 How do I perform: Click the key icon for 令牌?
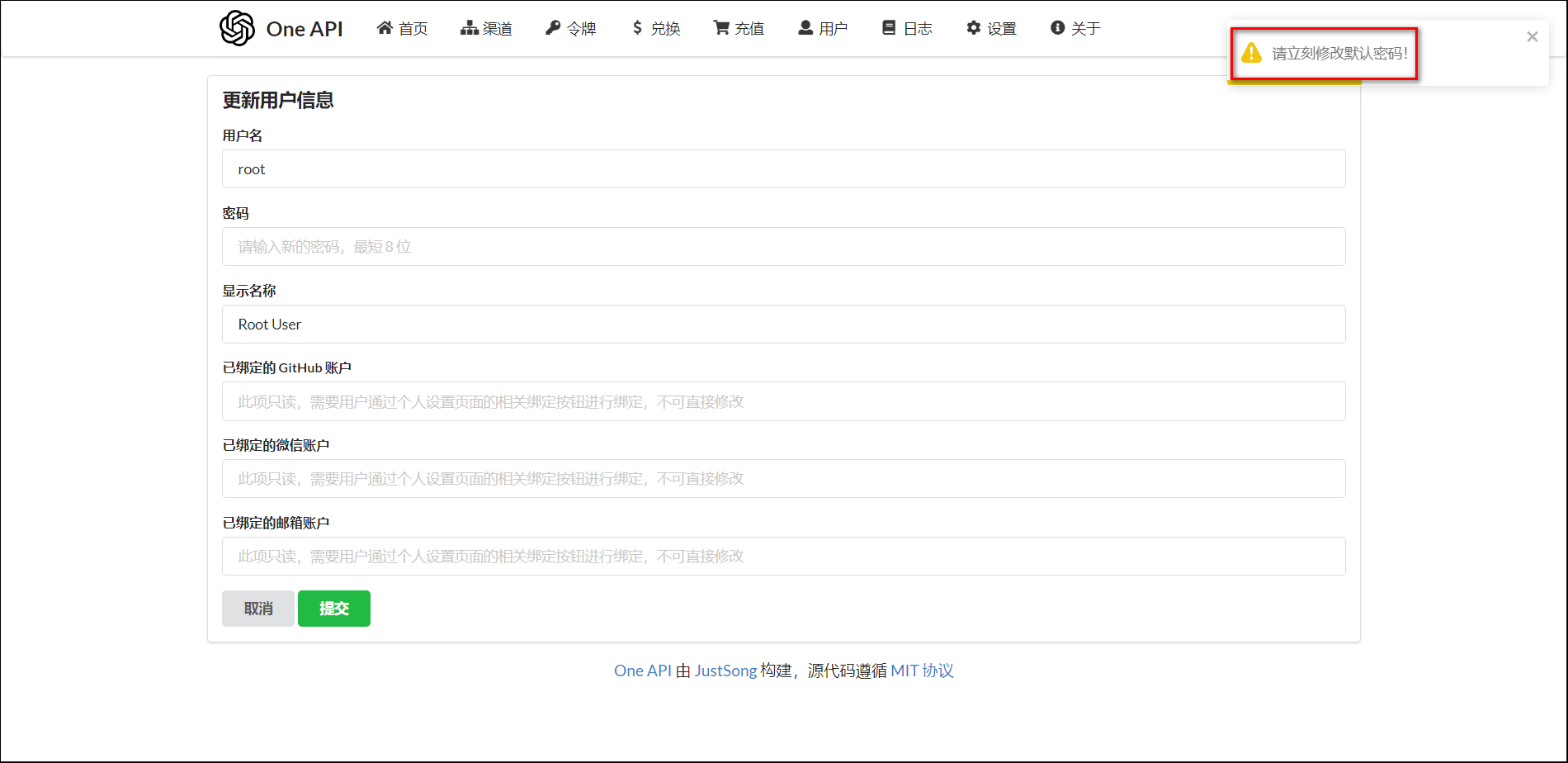pos(553,28)
